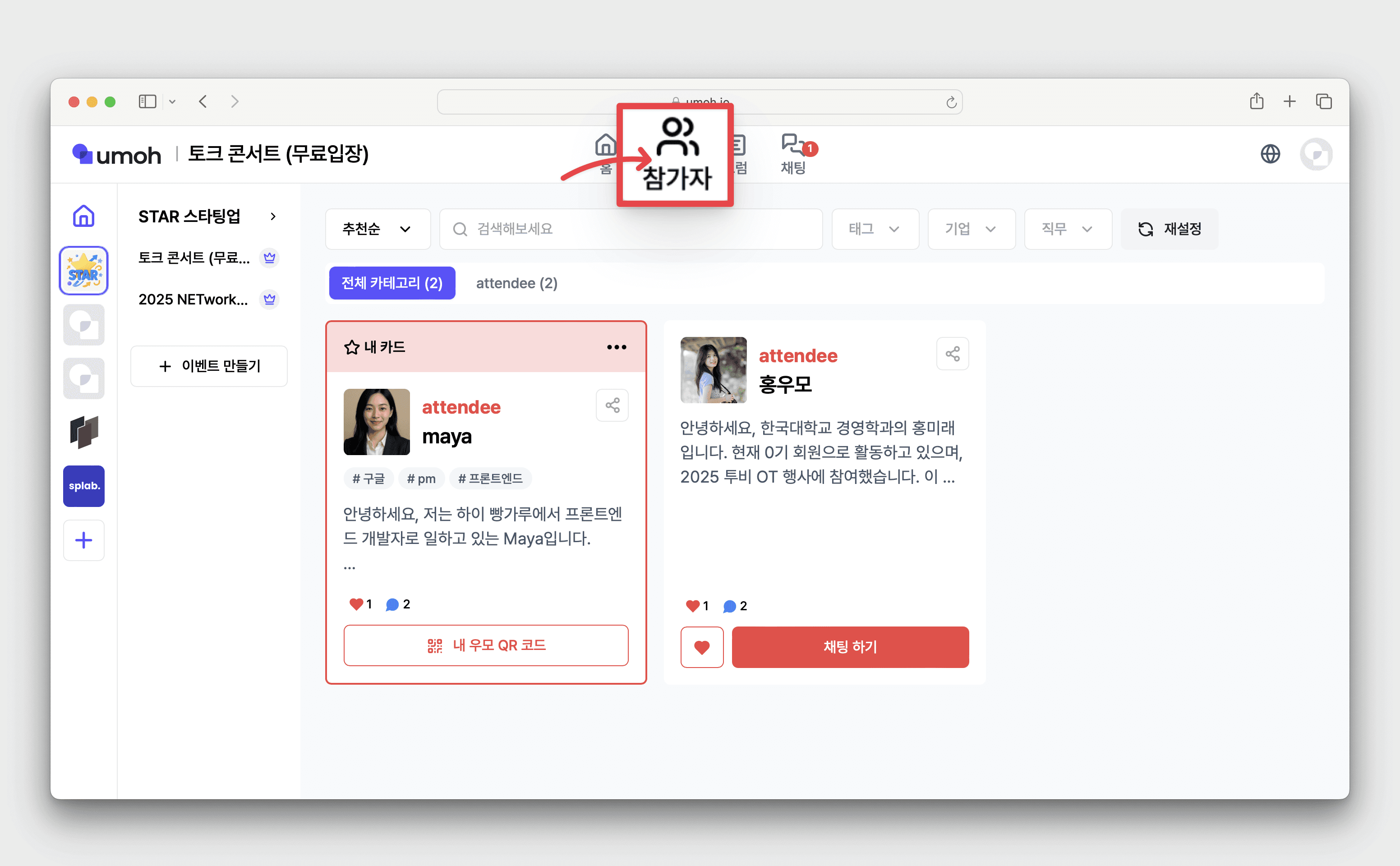Open the three-dot menu on 내 카드

pyautogui.click(x=616, y=347)
